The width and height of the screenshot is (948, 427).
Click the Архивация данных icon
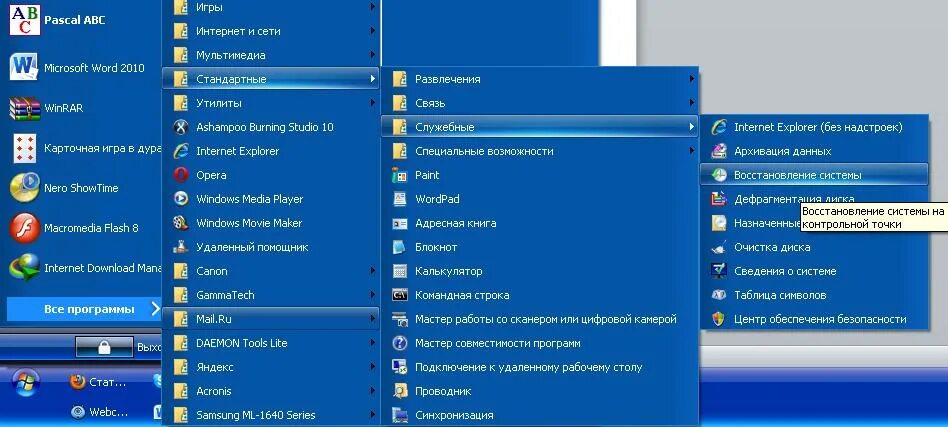tap(719, 151)
